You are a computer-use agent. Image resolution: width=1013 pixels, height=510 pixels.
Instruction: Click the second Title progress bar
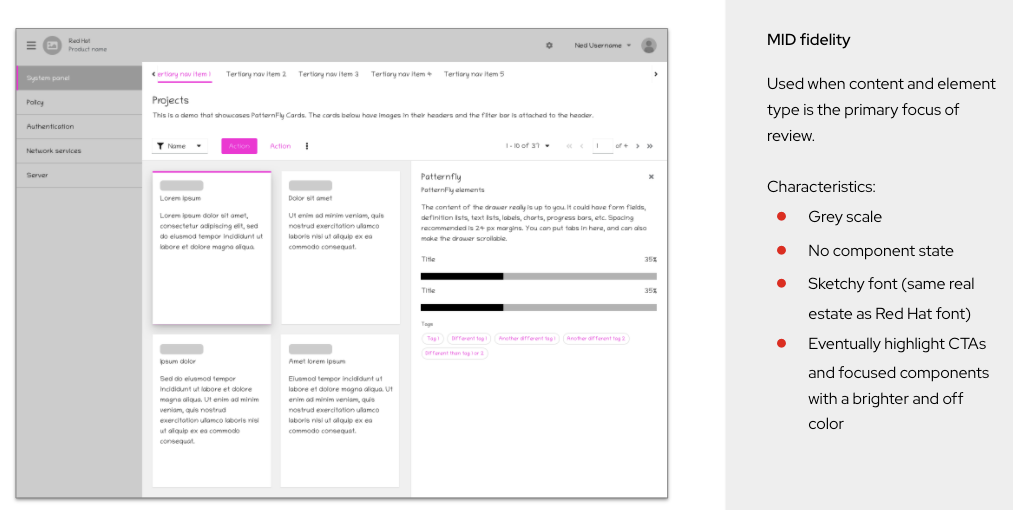pyautogui.click(x=539, y=308)
